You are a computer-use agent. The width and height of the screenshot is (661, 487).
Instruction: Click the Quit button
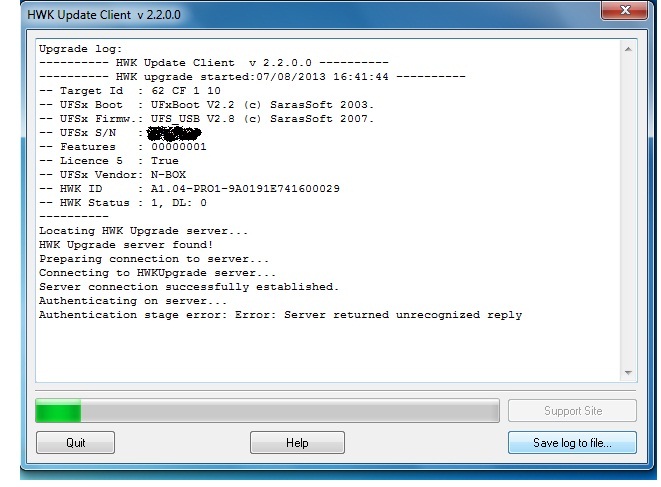pos(75,442)
